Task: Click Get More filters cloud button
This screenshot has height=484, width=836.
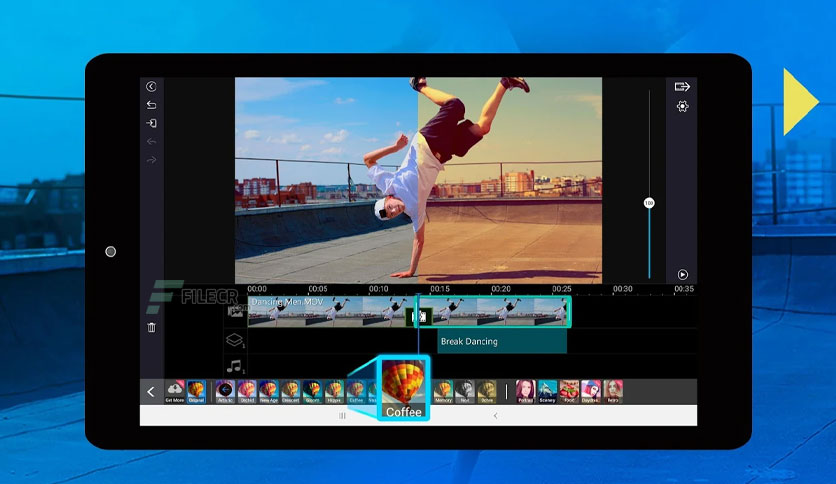Action: pyautogui.click(x=175, y=391)
